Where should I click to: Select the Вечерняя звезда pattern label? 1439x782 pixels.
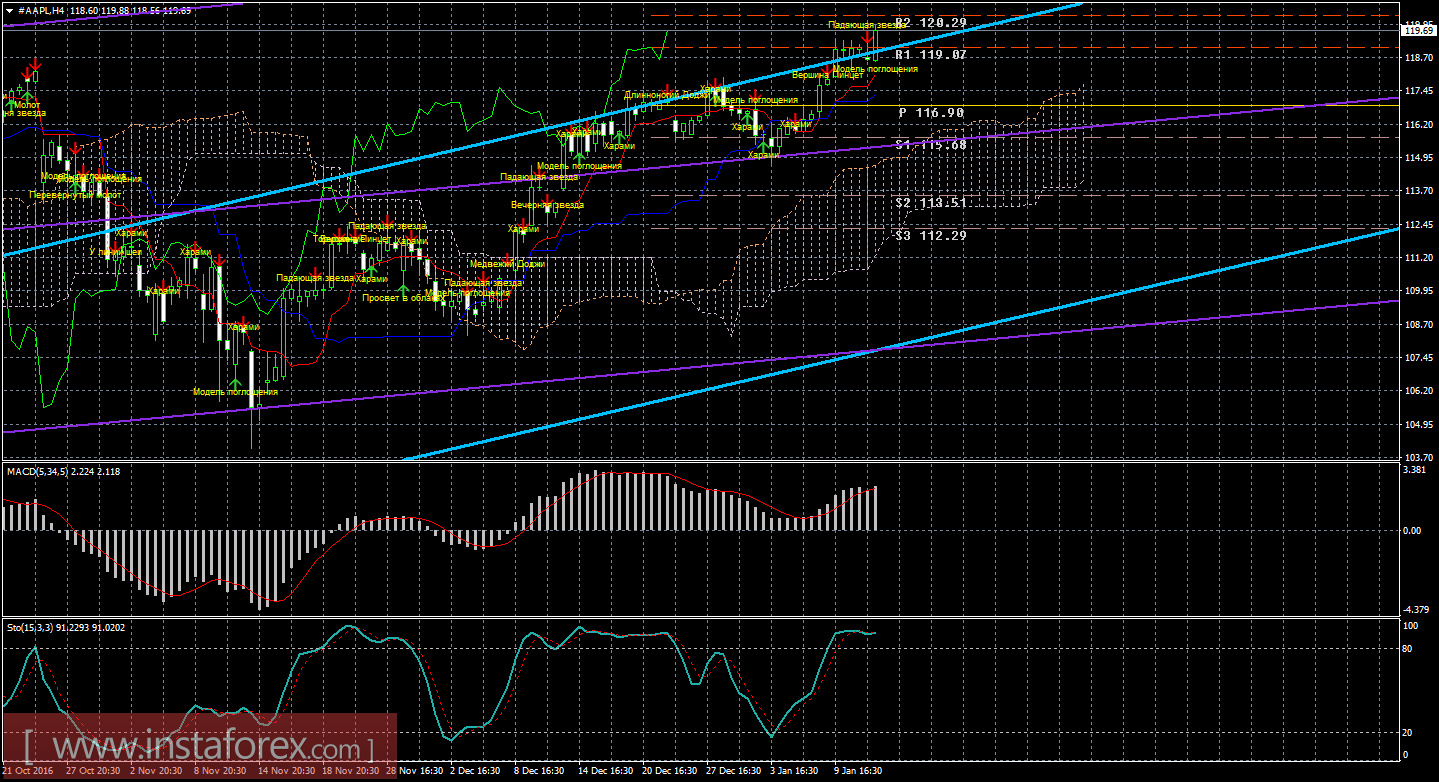click(x=547, y=205)
